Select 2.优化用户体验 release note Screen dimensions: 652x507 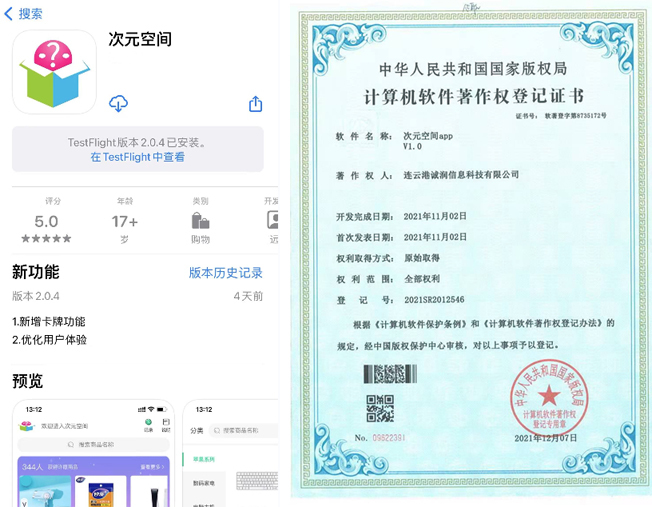click(x=49, y=340)
